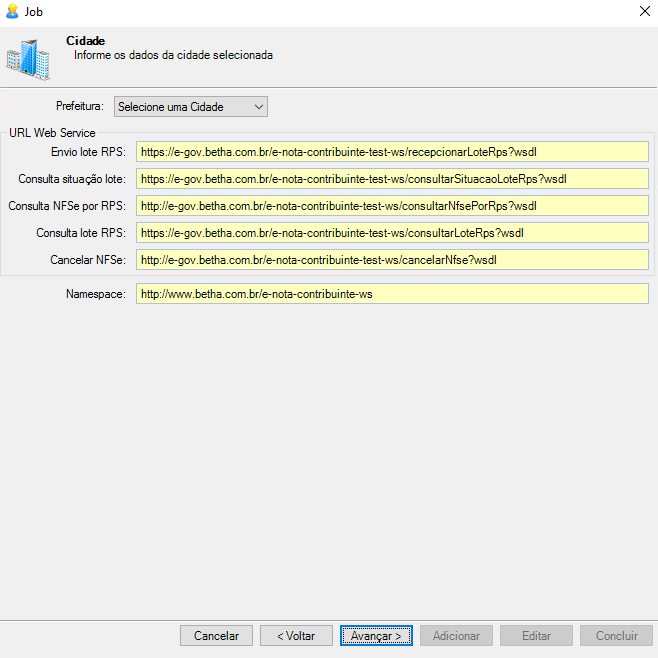Go back with the Voltar button
The height and width of the screenshot is (658, 658).
tap(297, 636)
